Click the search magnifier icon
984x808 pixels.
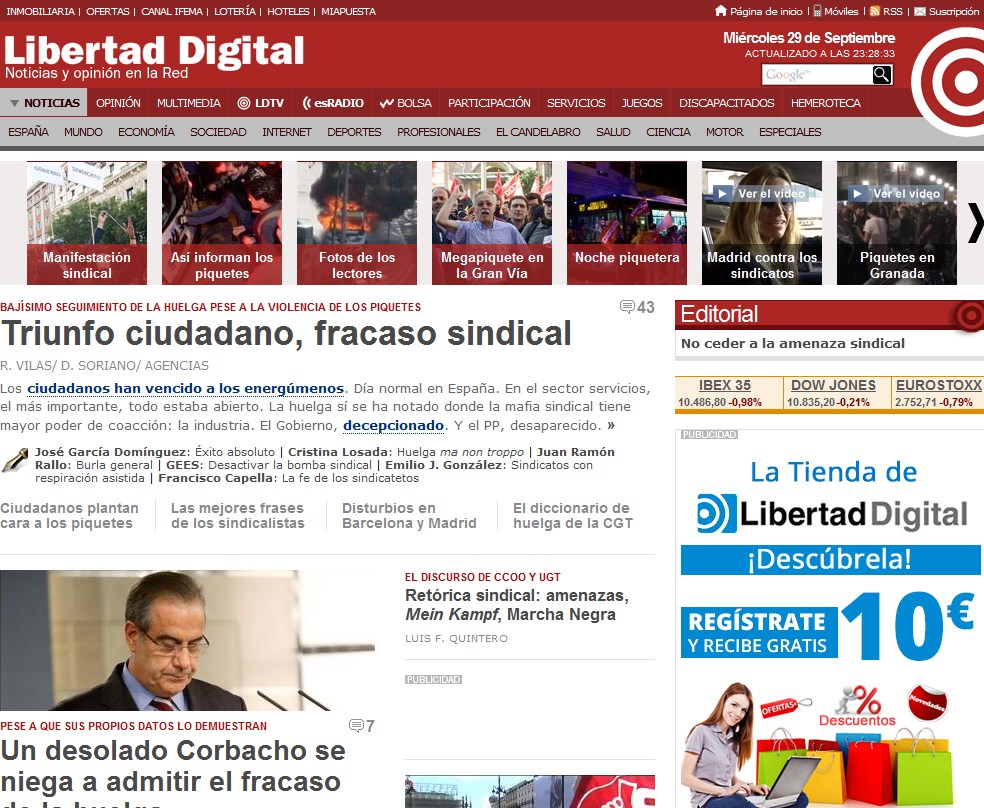click(881, 75)
